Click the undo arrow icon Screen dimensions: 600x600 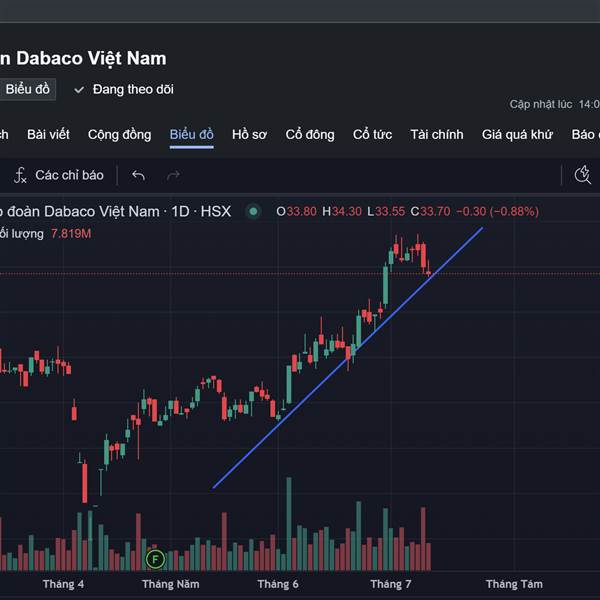(138, 175)
